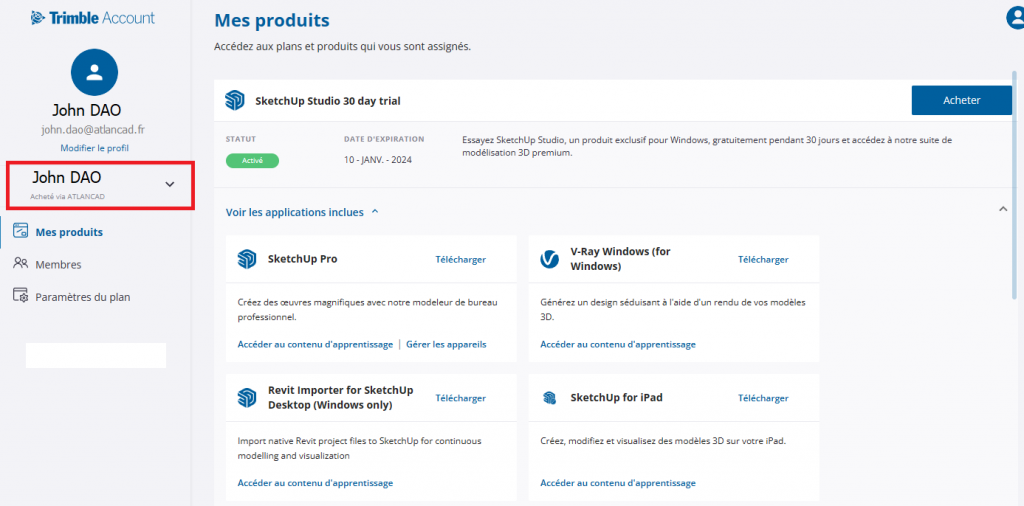Click the 'Modifier le profil' link
The width and height of the screenshot is (1024, 506).
click(94, 148)
